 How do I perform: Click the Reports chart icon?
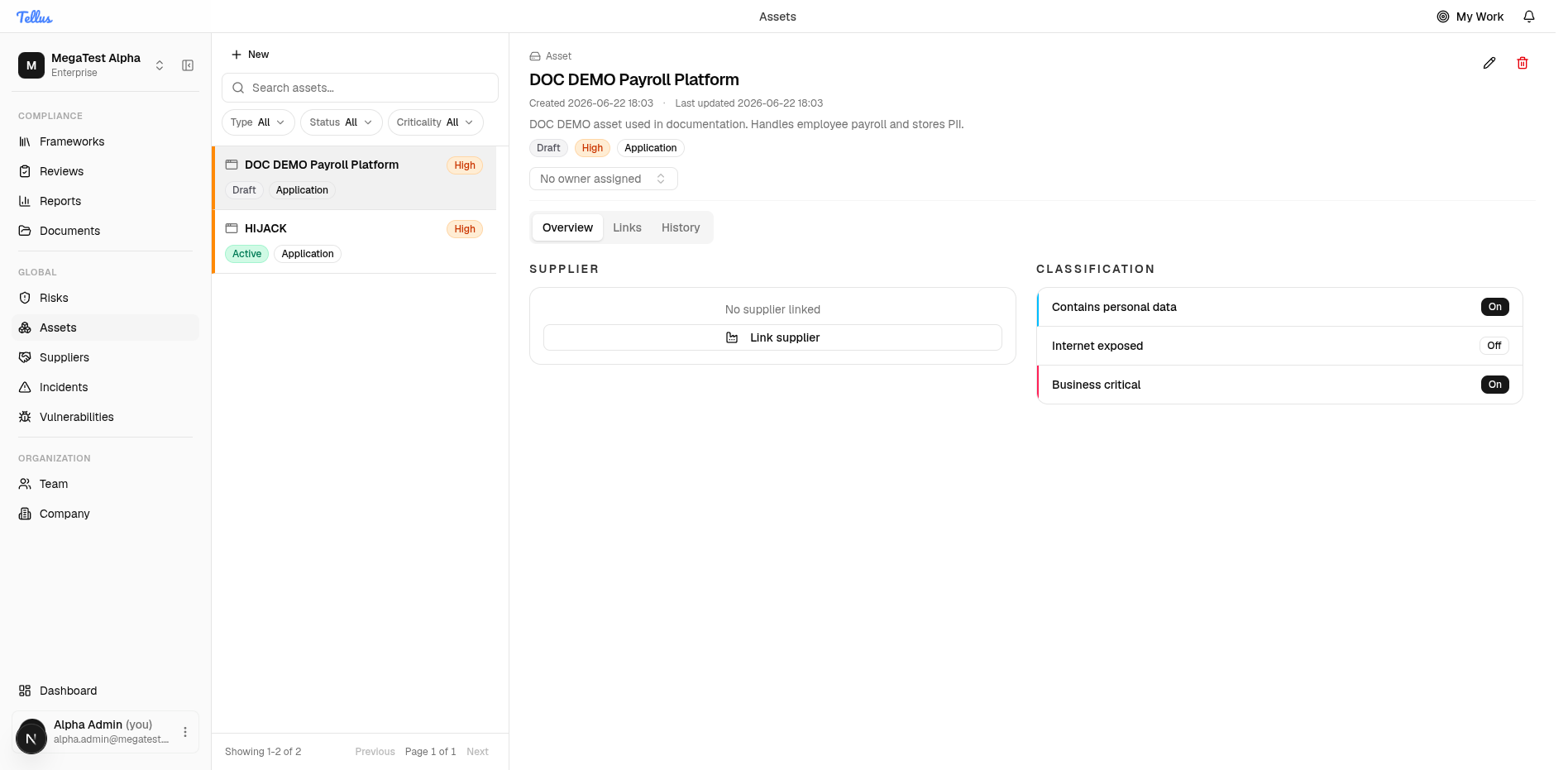(x=25, y=201)
